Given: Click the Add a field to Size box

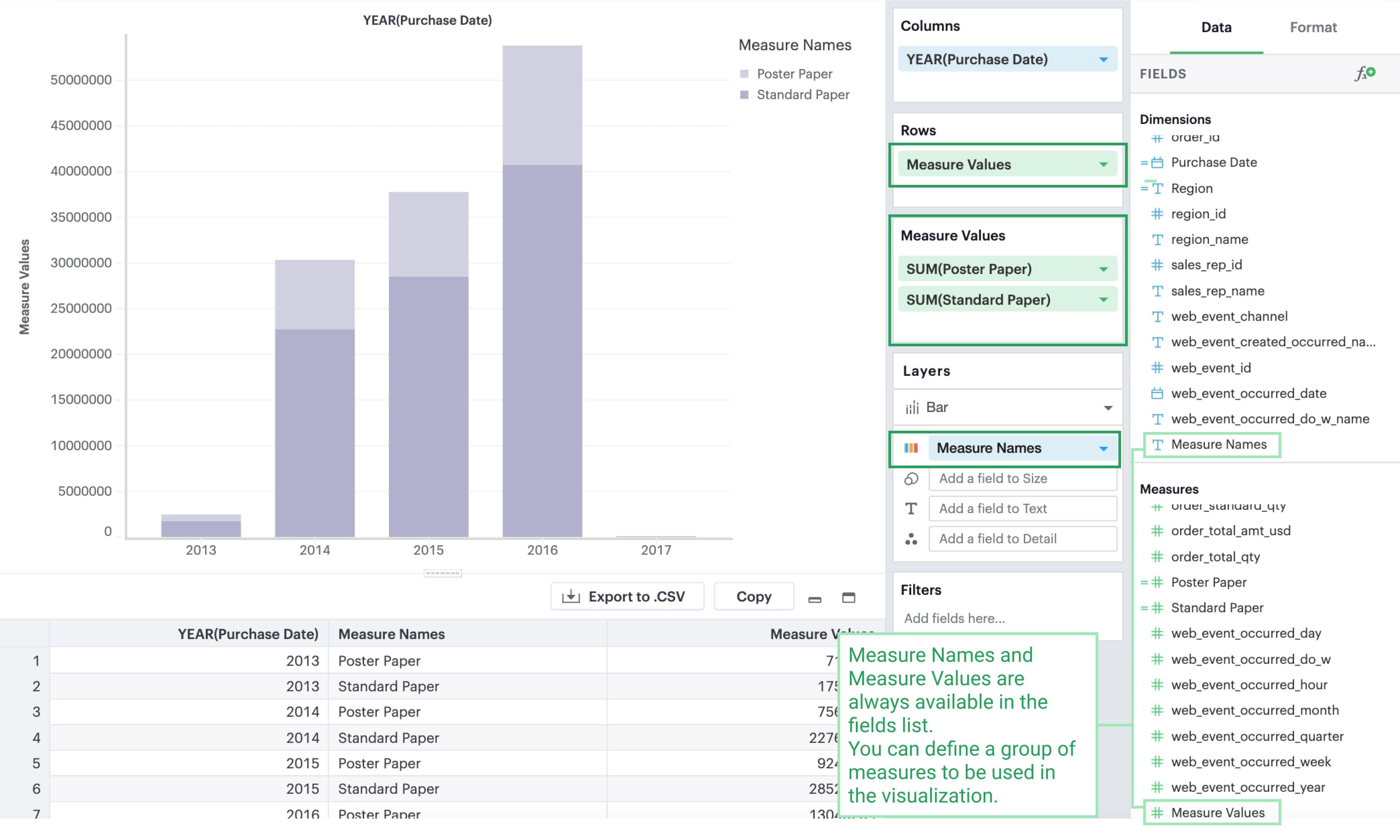Looking at the screenshot, I should coord(1022,479).
